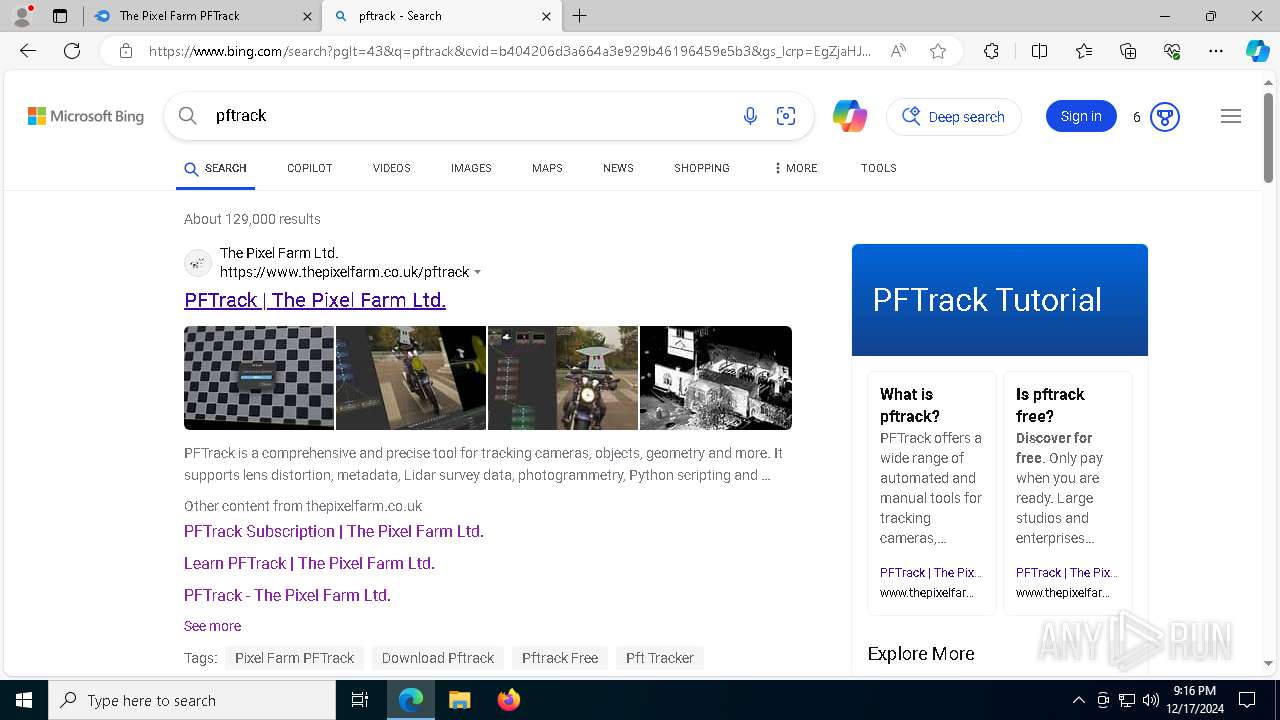Open Learn PFTrack link
Screen dimensions: 1280x720
[309, 563]
